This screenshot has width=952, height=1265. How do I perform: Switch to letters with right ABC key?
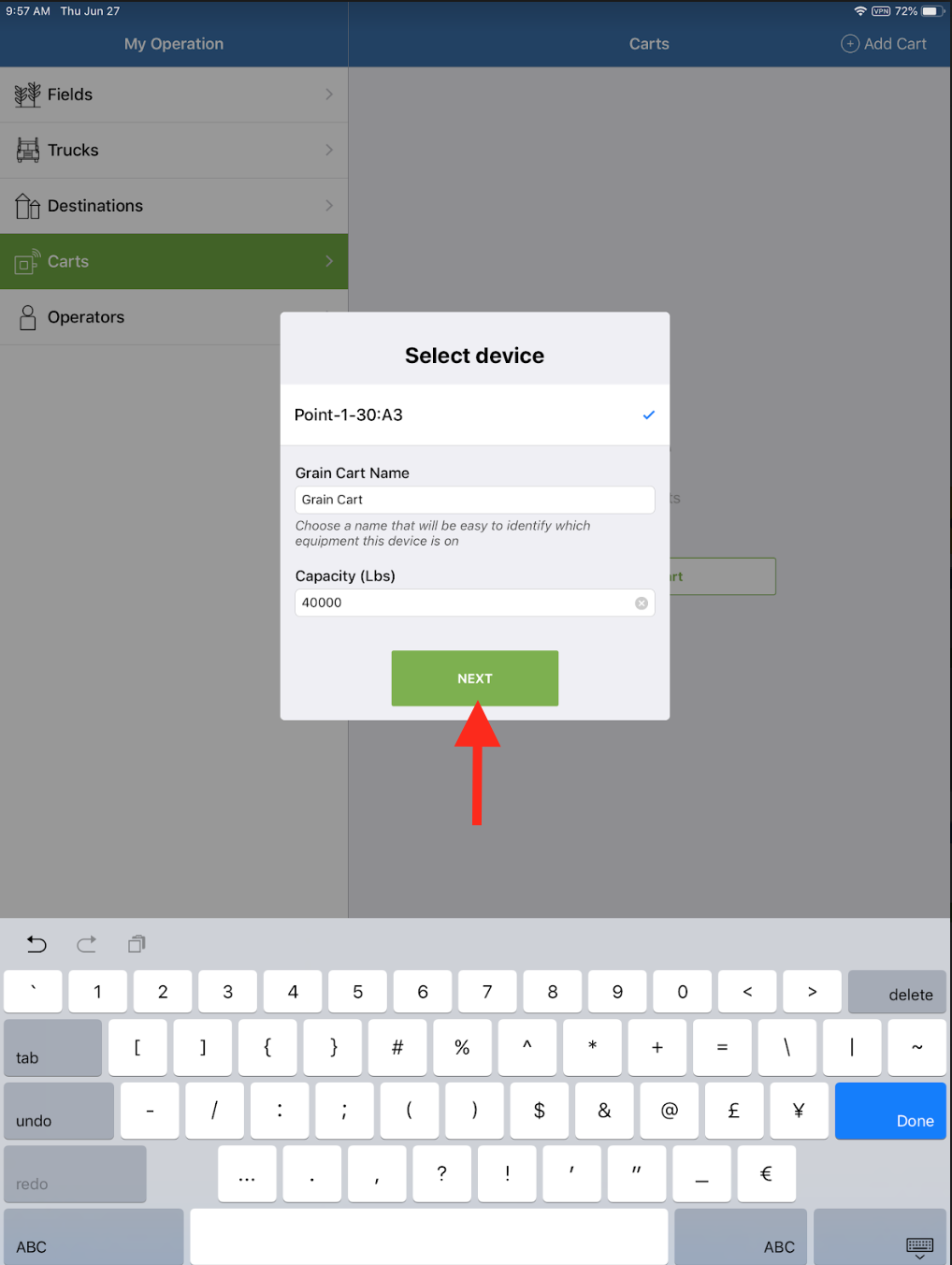pyautogui.click(x=741, y=1237)
